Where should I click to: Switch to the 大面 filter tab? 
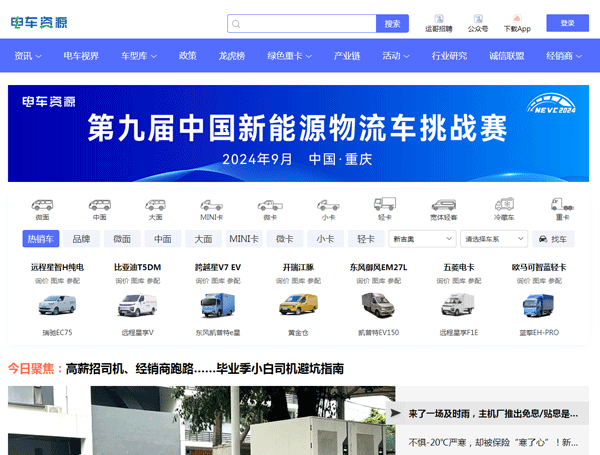[203, 239]
